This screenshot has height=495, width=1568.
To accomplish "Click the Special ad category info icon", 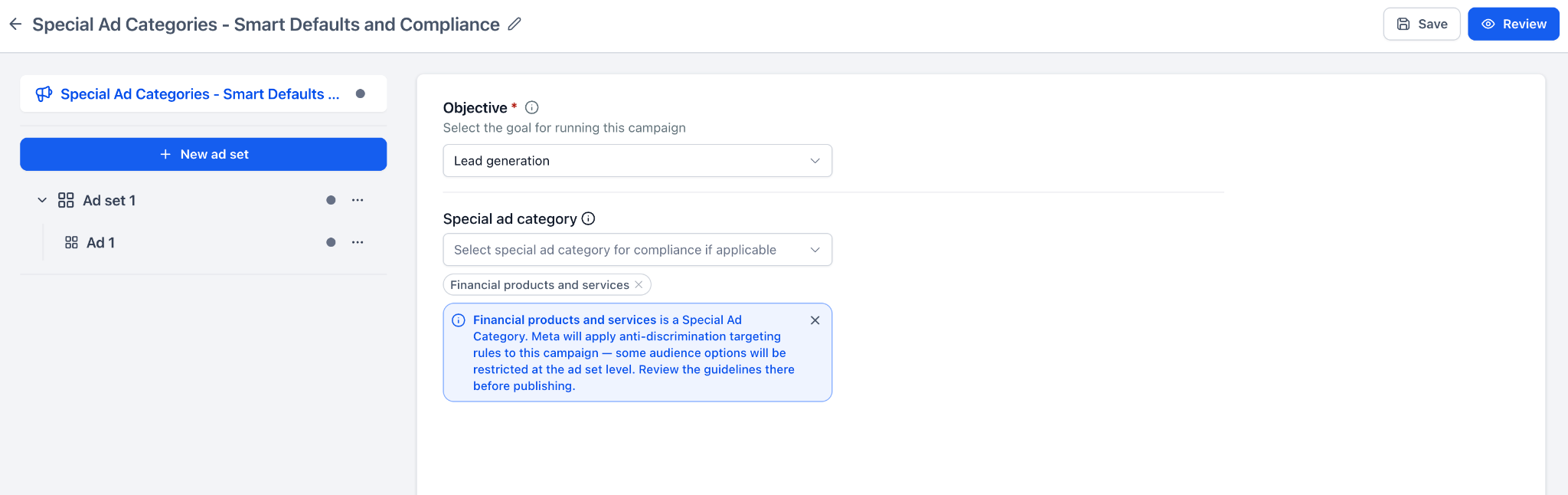I will tap(588, 218).
